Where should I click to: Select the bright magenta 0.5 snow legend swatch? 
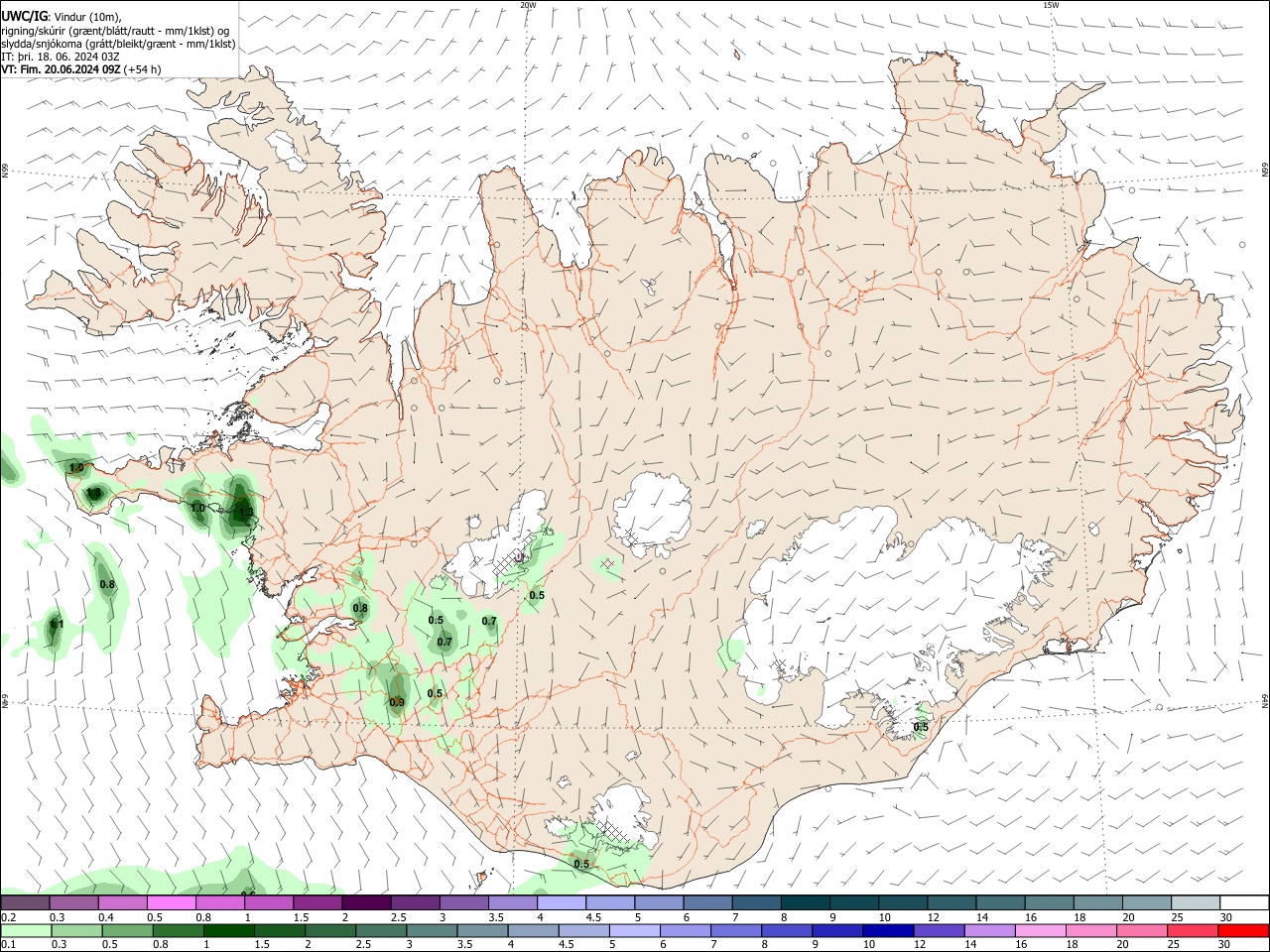pos(172,903)
